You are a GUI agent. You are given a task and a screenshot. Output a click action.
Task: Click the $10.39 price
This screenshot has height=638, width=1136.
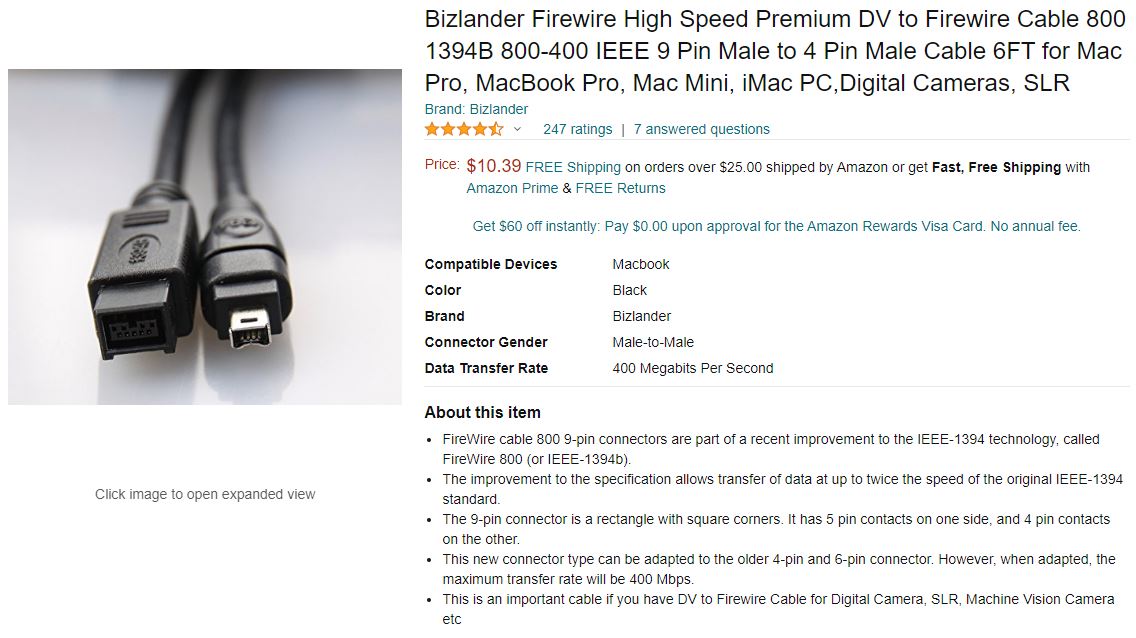point(493,166)
